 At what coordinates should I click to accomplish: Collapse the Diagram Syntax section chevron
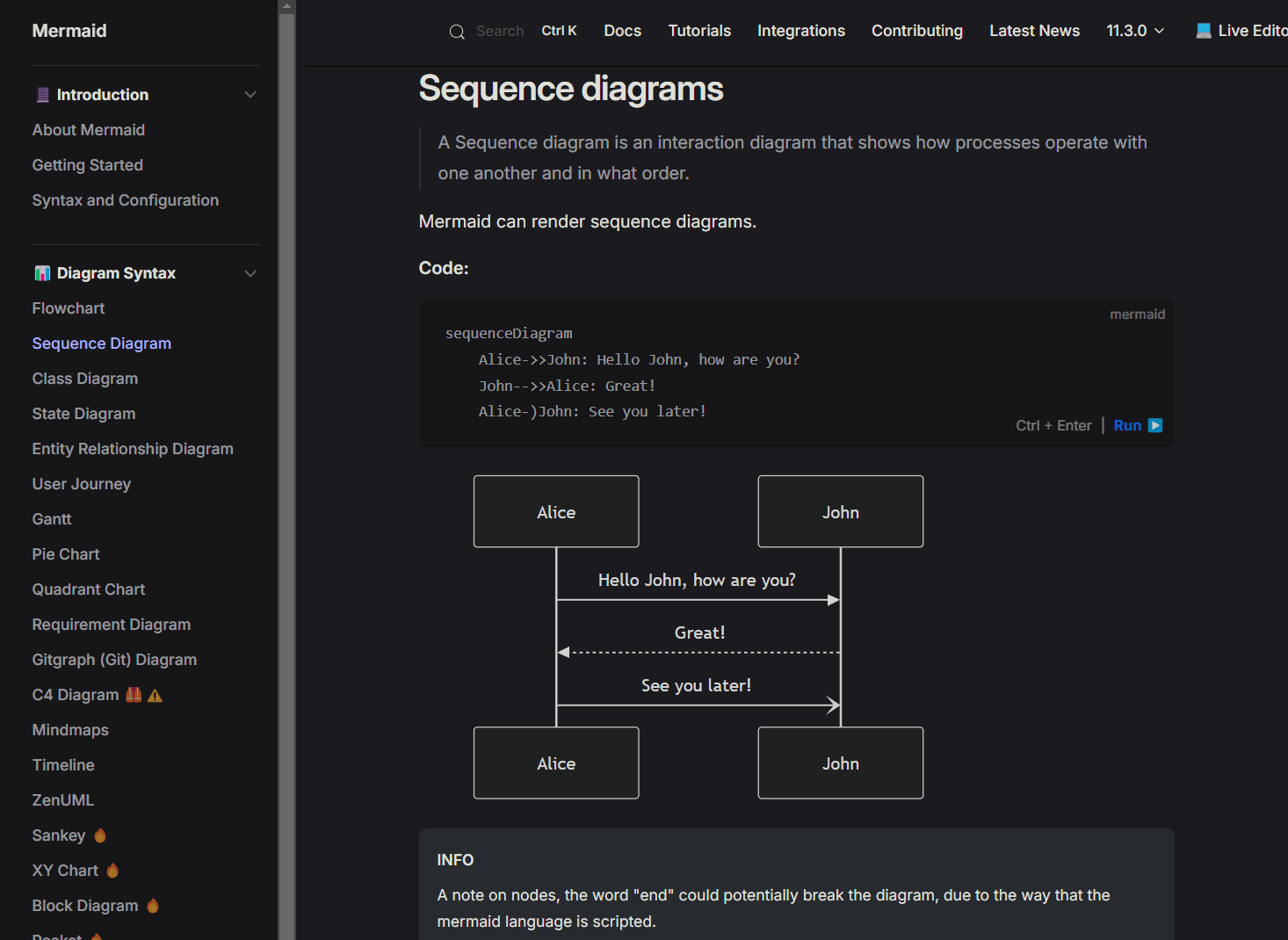tap(250, 273)
